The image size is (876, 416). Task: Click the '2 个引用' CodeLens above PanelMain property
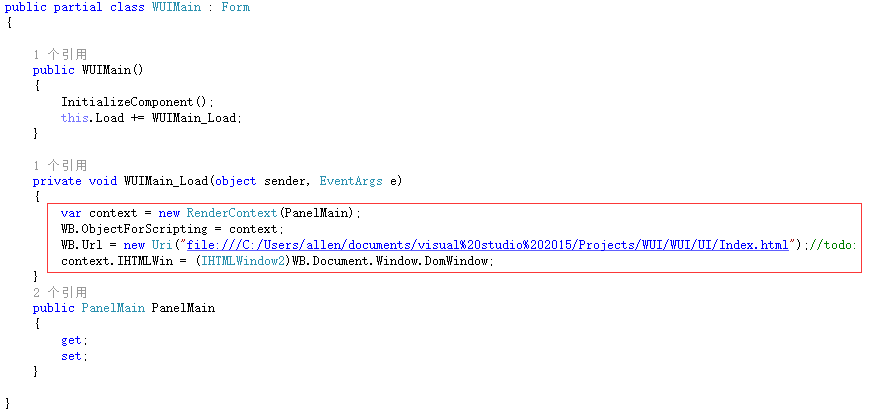[x=60, y=292]
